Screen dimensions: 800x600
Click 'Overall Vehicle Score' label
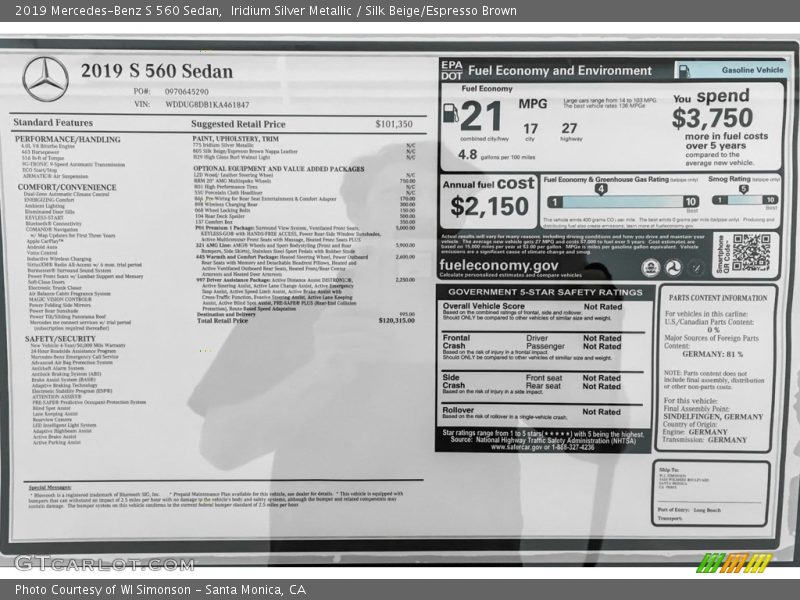483,306
